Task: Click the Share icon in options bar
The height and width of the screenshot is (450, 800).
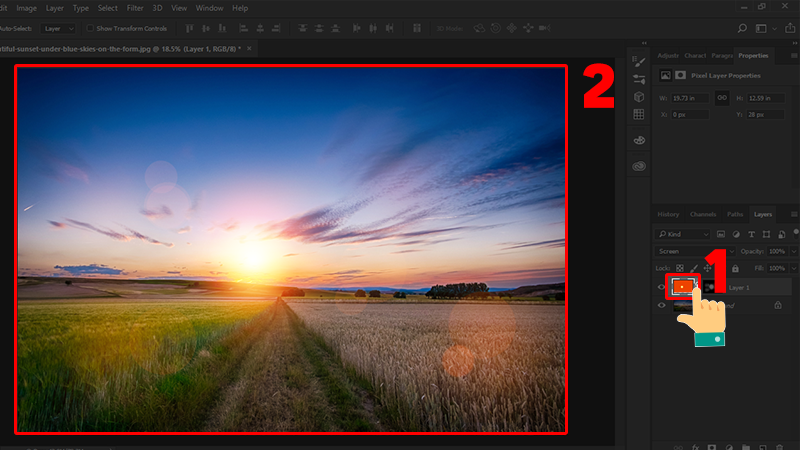Action: pyautogui.click(x=790, y=29)
